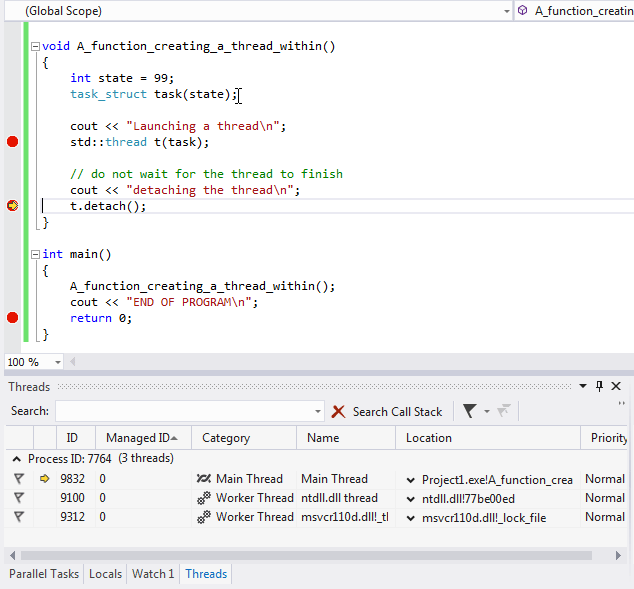Click the Threads horizontal scrollbar right arrow

click(x=618, y=555)
